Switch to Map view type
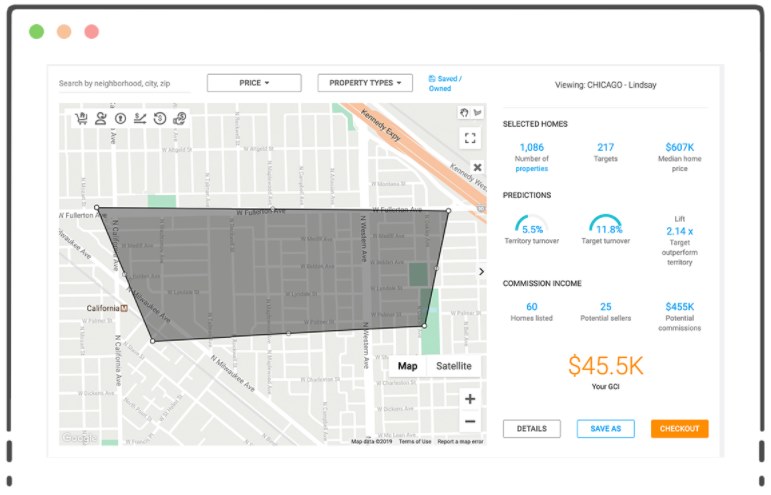This screenshot has width=771, height=495. 408,366
